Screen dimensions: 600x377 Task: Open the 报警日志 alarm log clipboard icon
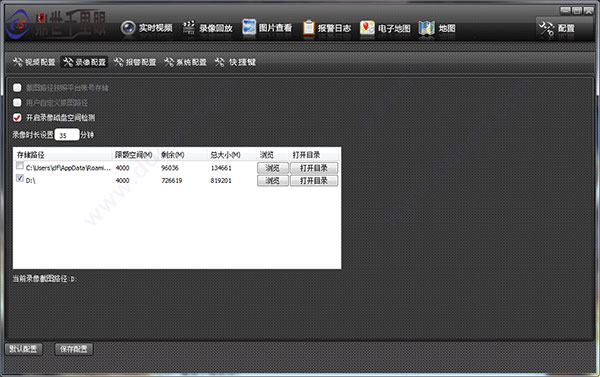point(308,28)
